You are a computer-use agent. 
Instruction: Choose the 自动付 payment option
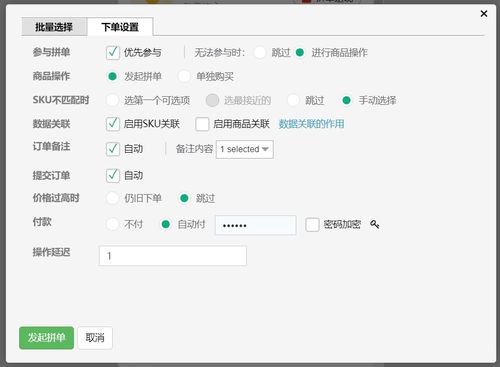166,224
